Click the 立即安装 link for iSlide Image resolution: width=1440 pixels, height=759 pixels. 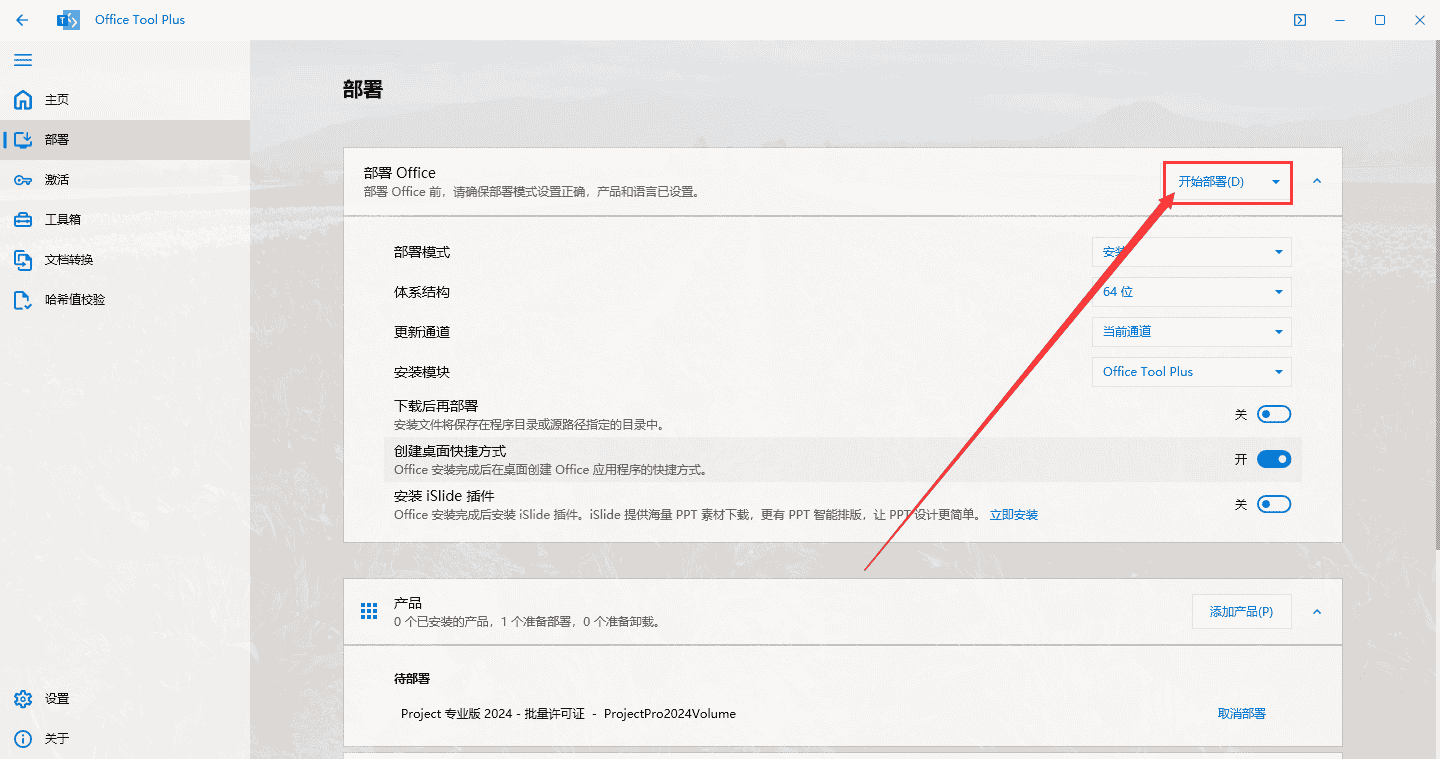[x=1014, y=515]
